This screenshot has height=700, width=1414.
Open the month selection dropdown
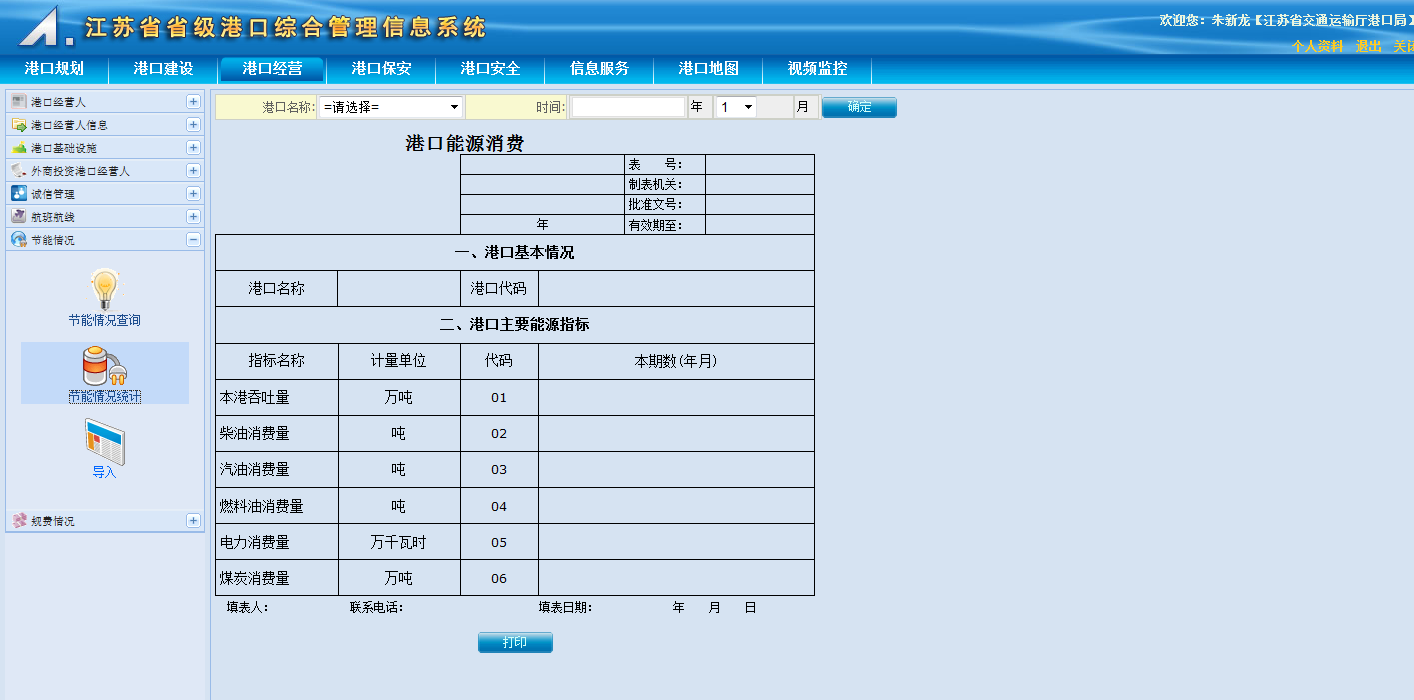[x=735, y=107]
